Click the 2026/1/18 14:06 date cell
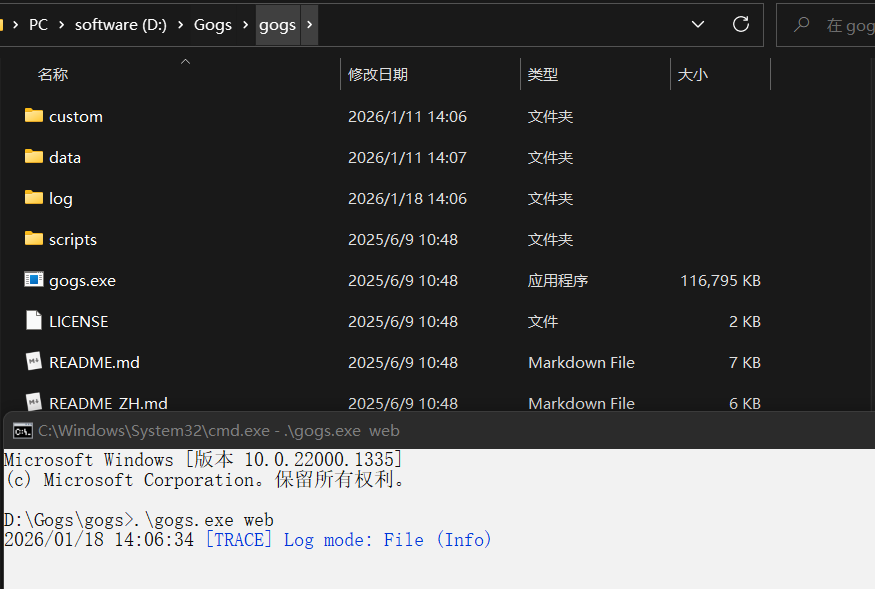Viewport: 875px width, 589px height. point(407,198)
